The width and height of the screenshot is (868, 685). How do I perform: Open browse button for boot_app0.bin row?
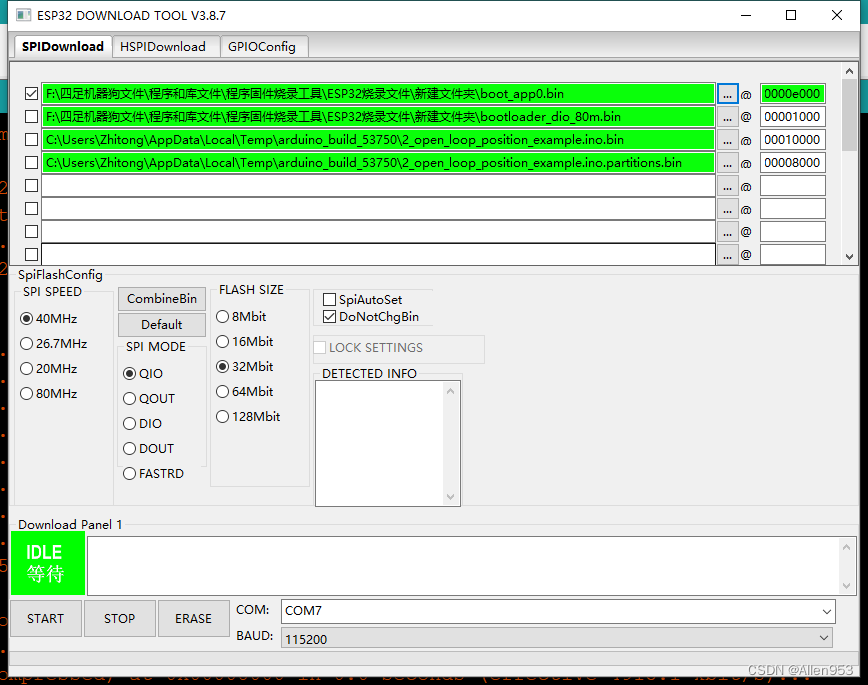tap(727, 94)
